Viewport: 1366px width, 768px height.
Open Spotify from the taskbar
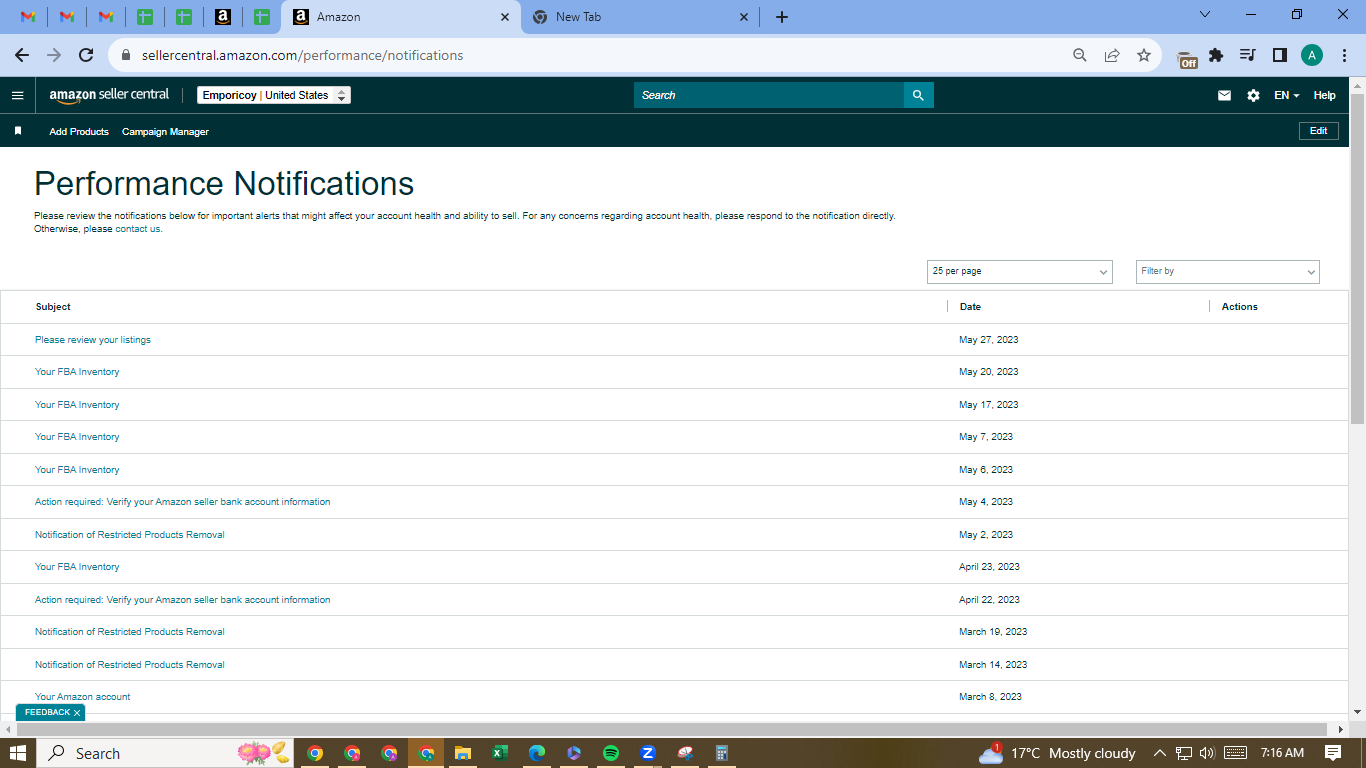coord(611,753)
